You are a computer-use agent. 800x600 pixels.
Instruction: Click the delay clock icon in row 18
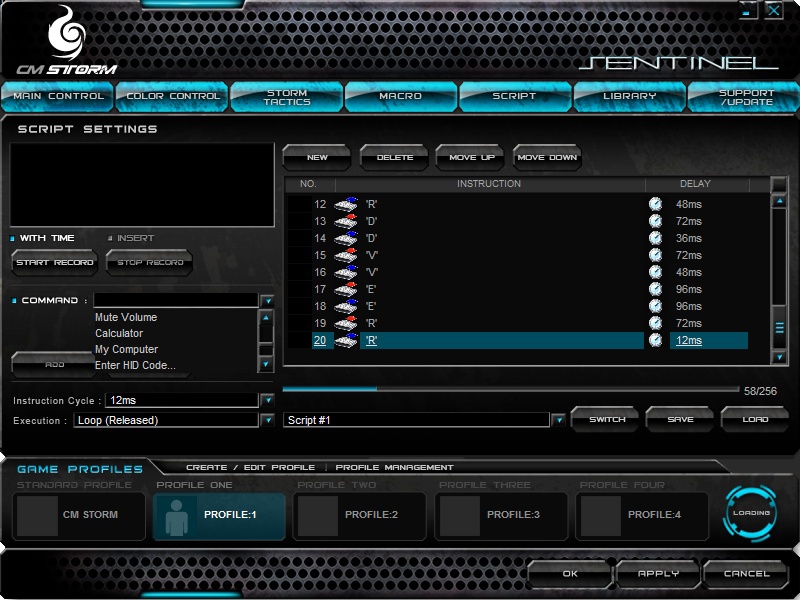[x=656, y=306]
